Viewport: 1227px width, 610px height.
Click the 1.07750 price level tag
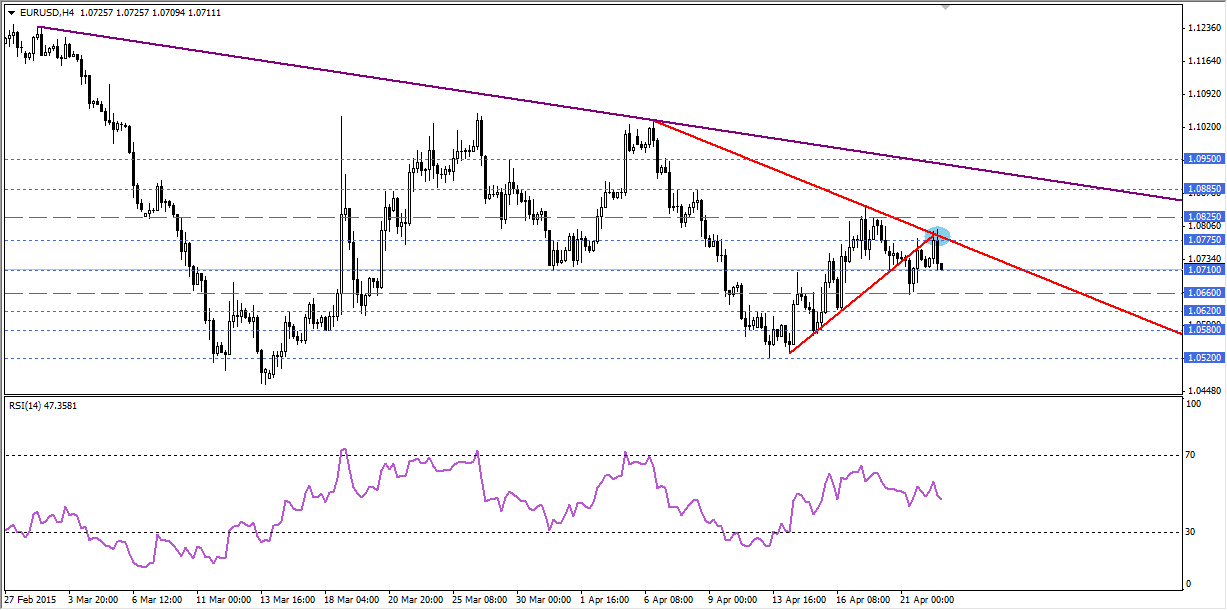tap(1202, 240)
